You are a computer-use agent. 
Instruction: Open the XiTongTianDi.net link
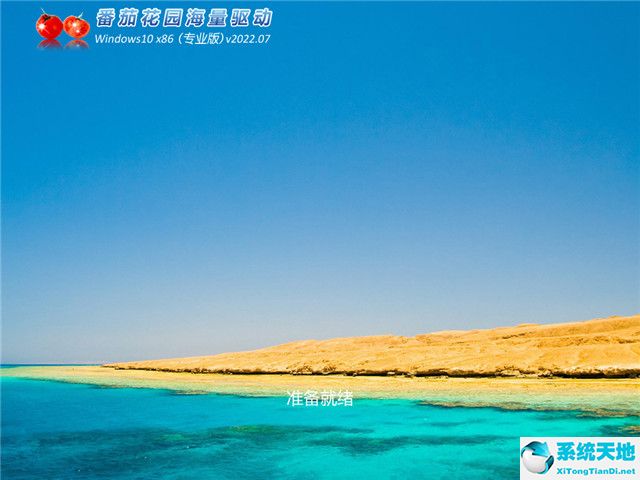[596, 469]
